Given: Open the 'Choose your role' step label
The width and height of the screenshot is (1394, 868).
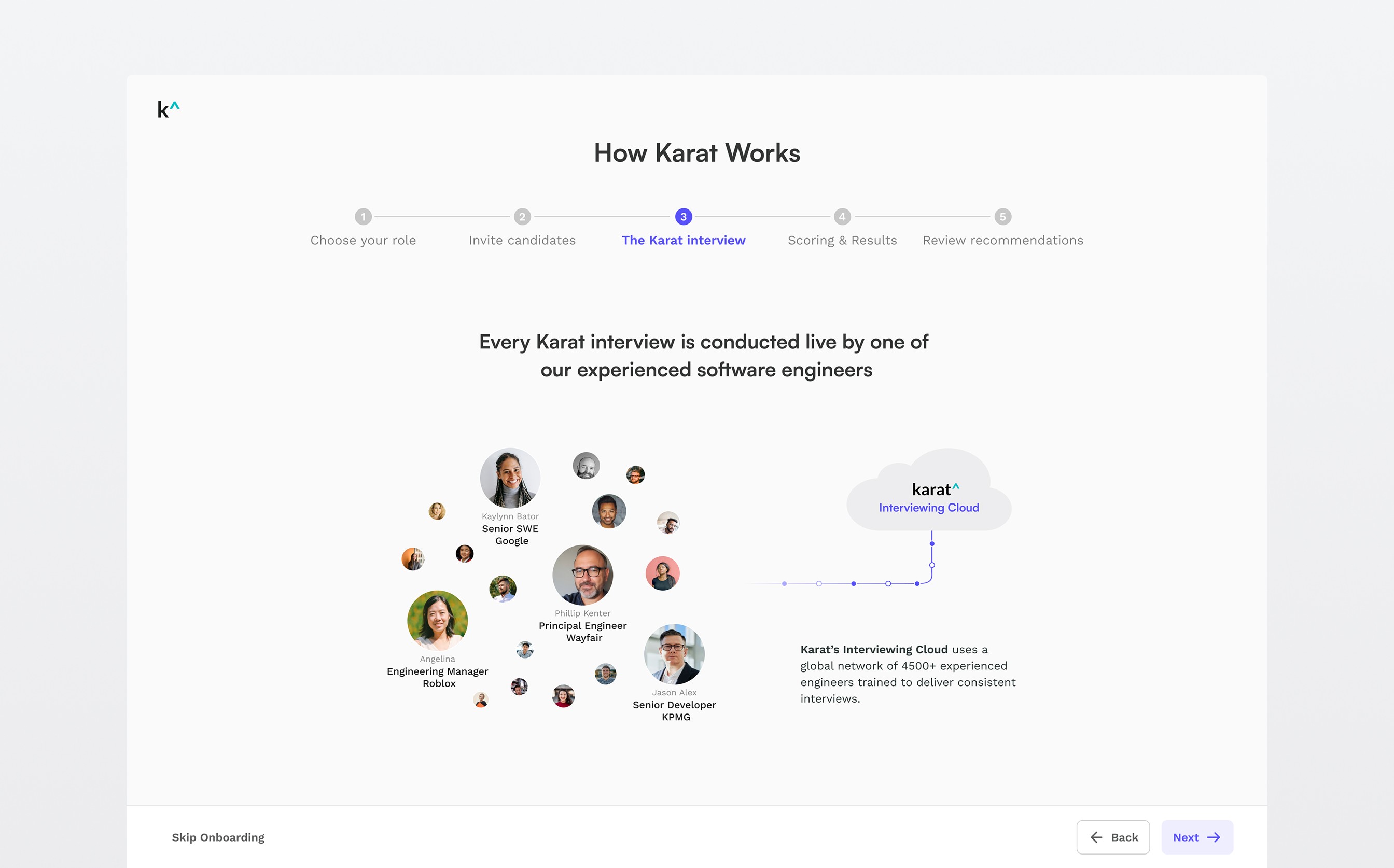Looking at the screenshot, I should [x=363, y=240].
